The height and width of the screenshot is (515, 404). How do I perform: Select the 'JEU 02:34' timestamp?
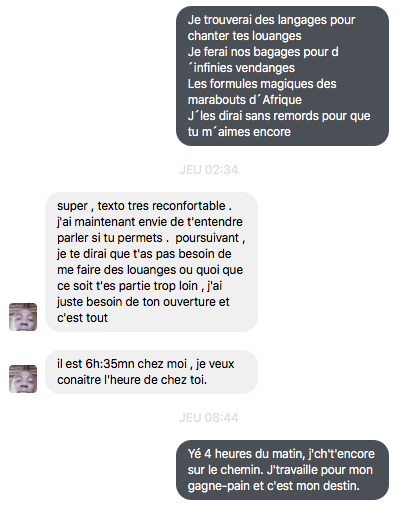209,170
